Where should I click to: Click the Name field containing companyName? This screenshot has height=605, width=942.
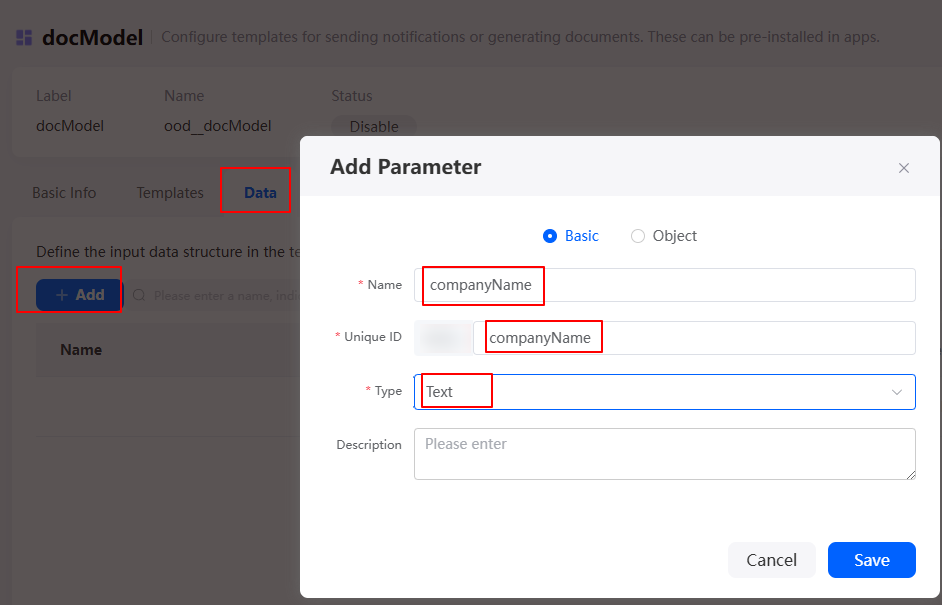664,285
